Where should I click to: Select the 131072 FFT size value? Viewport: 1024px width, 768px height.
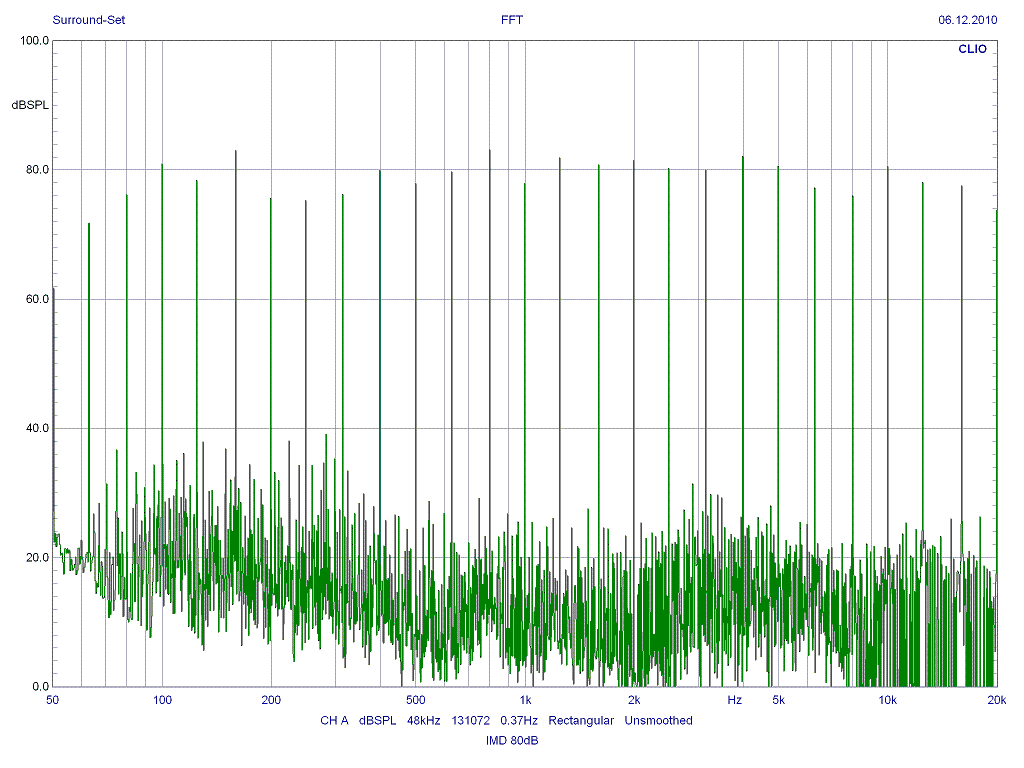[470, 720]
